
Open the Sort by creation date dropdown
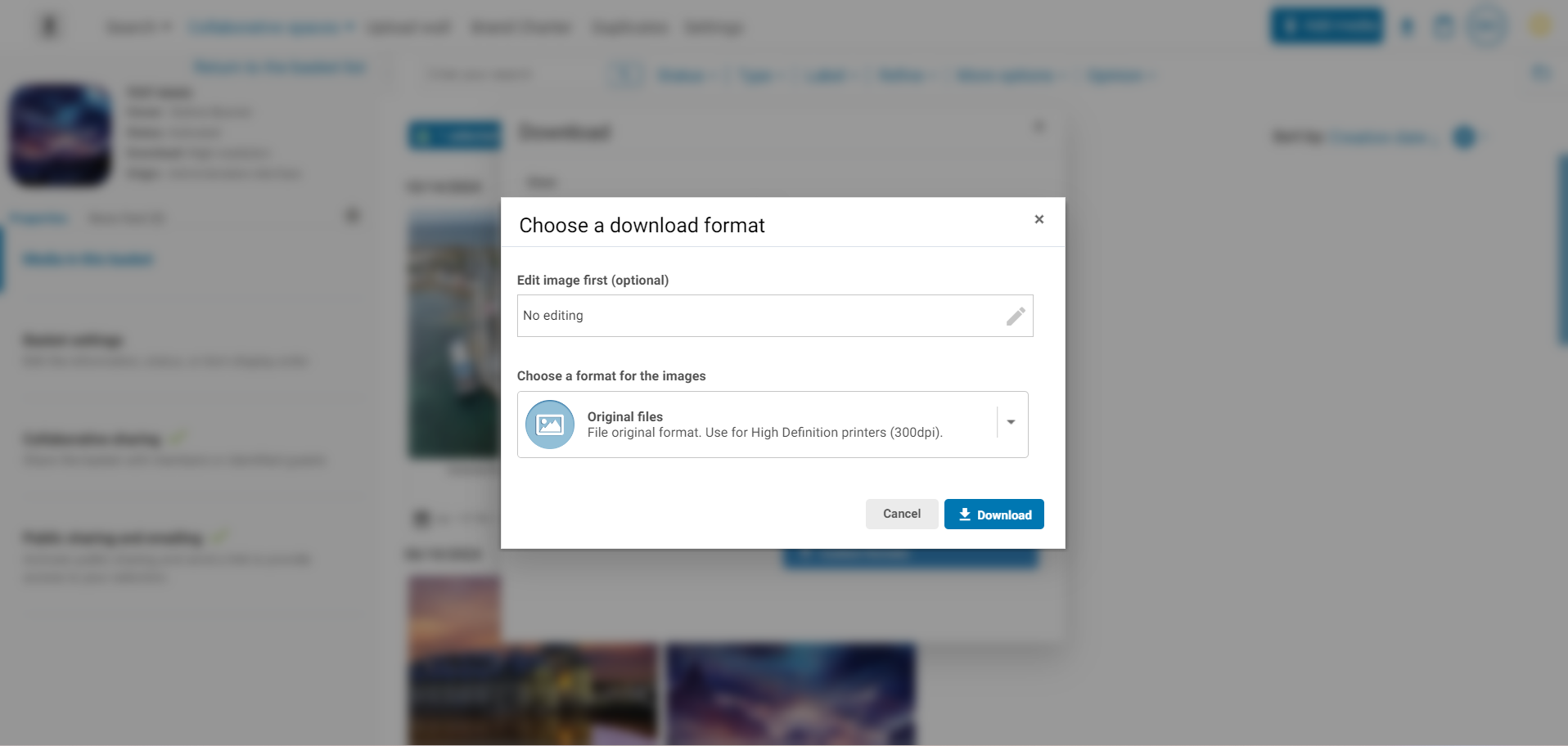pos(1381,137)
